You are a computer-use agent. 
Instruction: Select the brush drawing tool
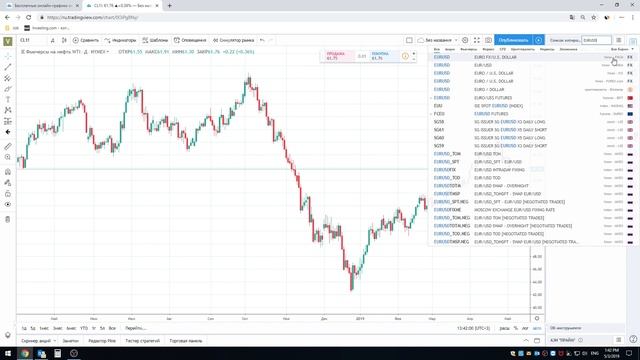8,89
